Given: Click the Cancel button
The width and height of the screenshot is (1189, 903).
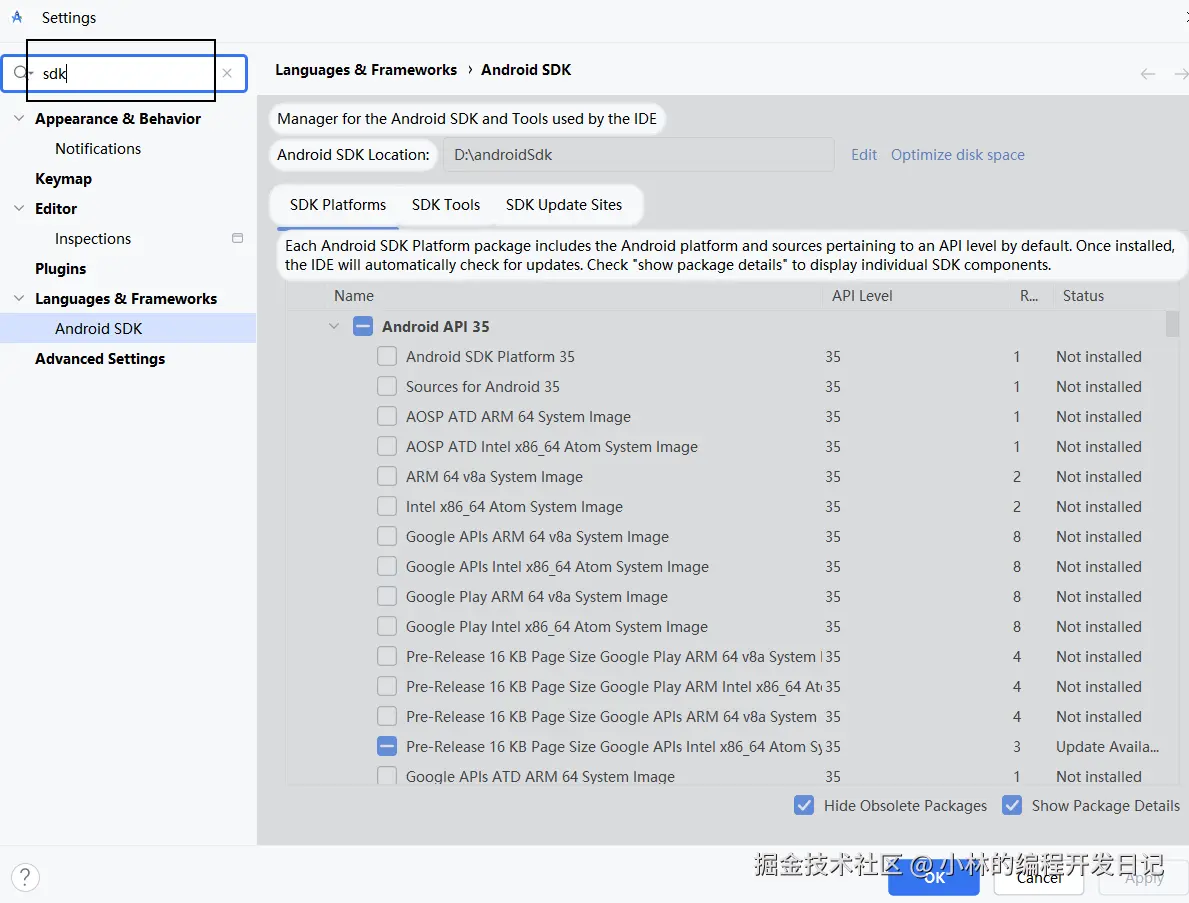Looking at the screenshot, I should [x=1039, y=878].
